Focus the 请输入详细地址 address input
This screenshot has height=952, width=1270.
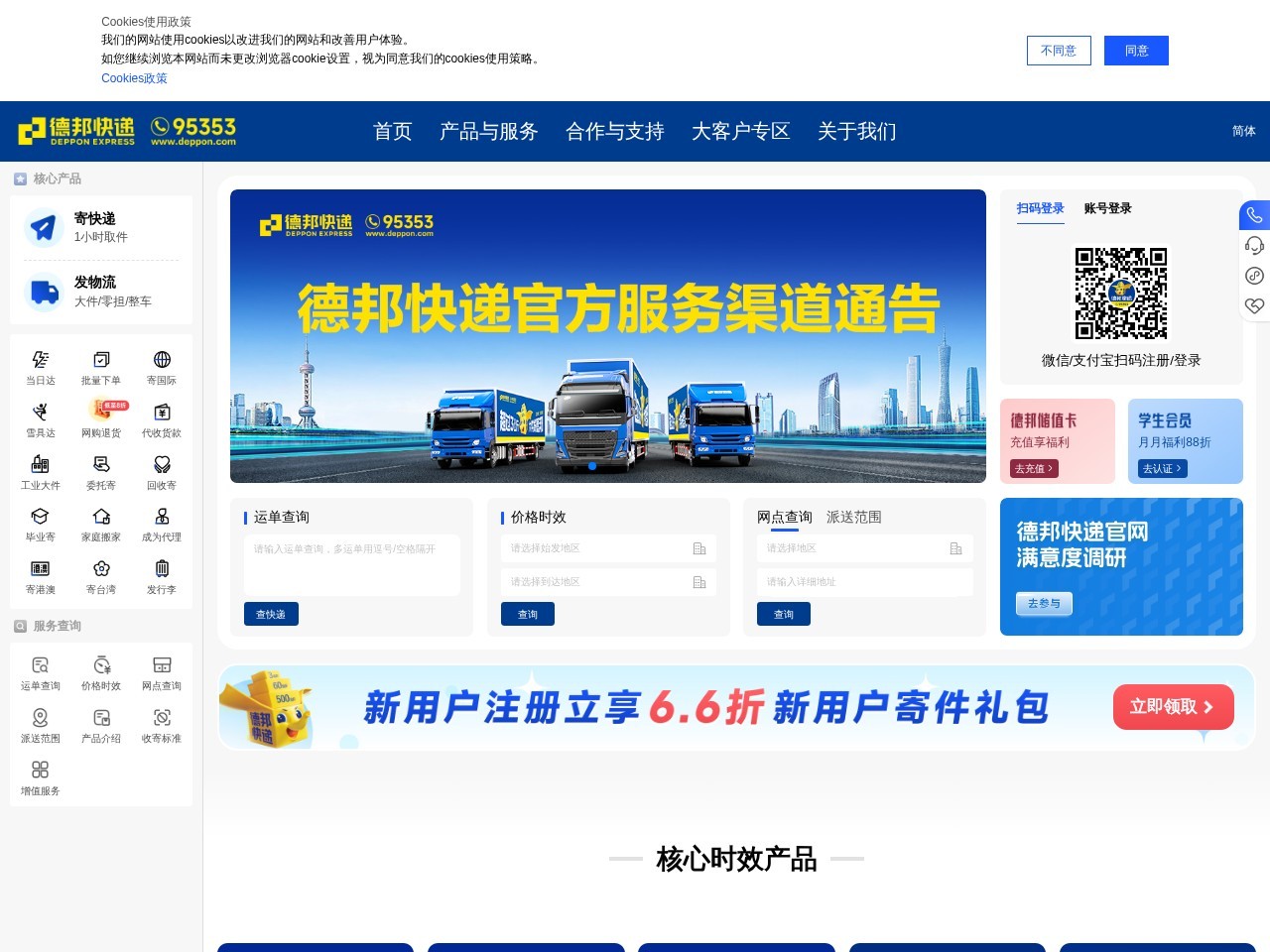[865, 582]
